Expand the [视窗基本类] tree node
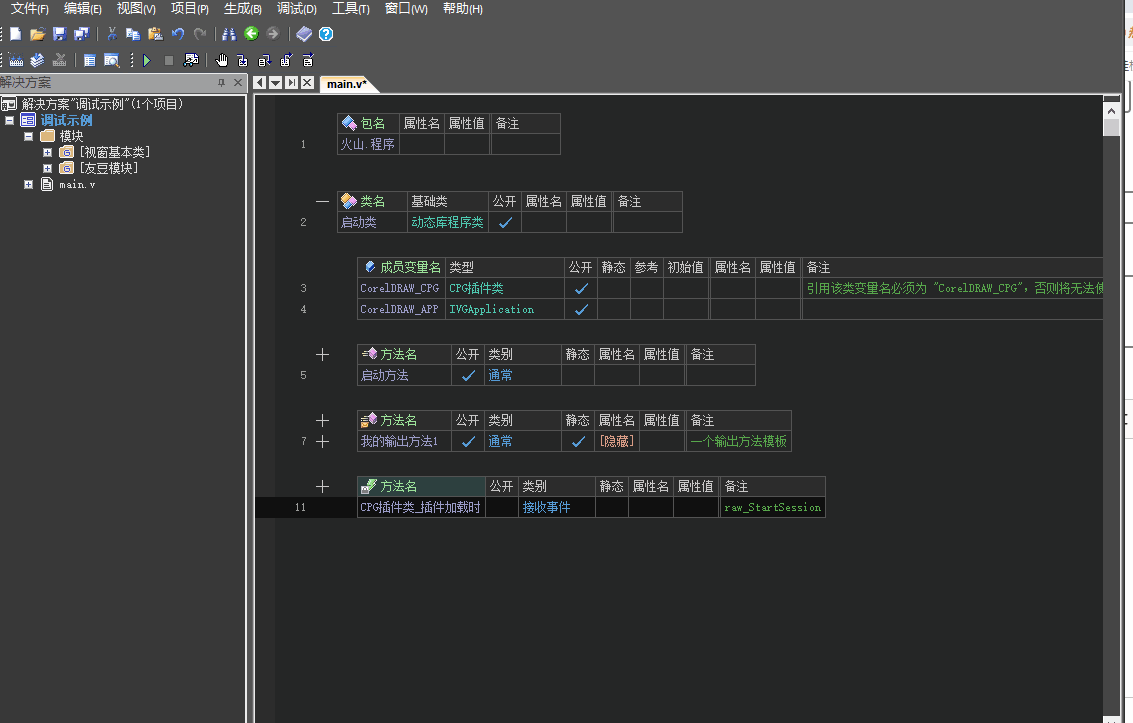 [x=47, y=152]
